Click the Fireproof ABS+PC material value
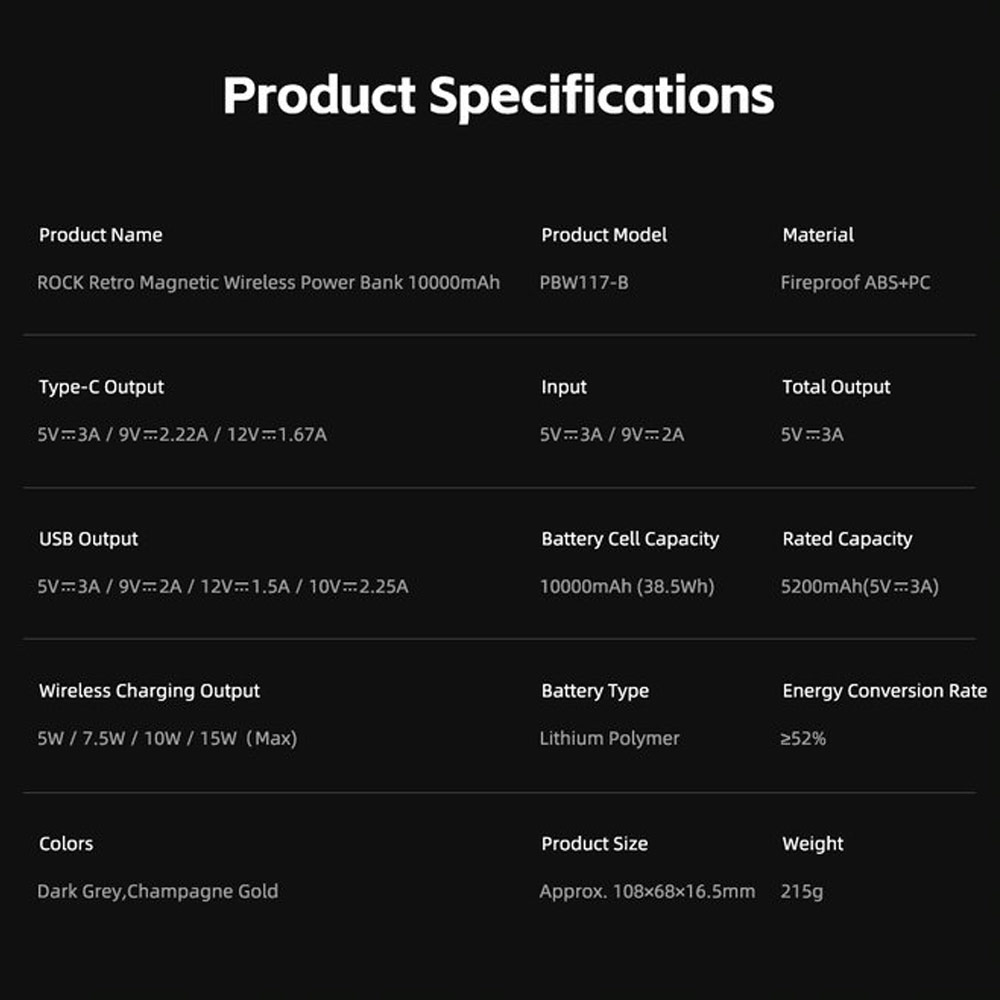The image size is (1000, 1000). 855,283
